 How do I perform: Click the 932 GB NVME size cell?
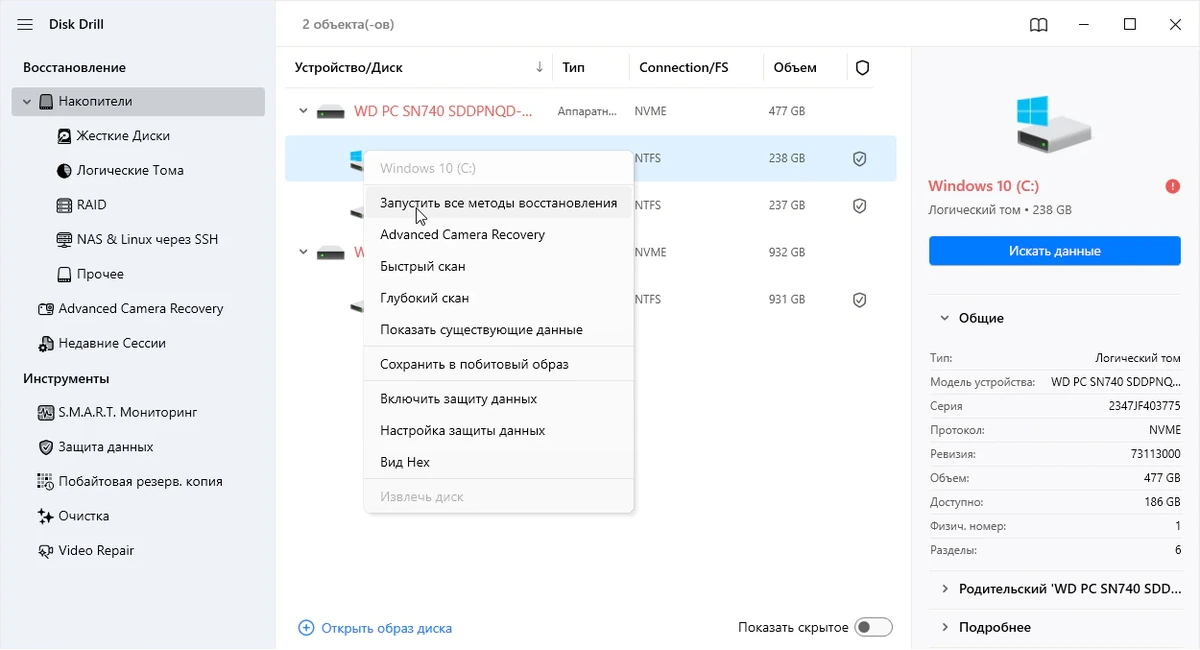(787, 252)
